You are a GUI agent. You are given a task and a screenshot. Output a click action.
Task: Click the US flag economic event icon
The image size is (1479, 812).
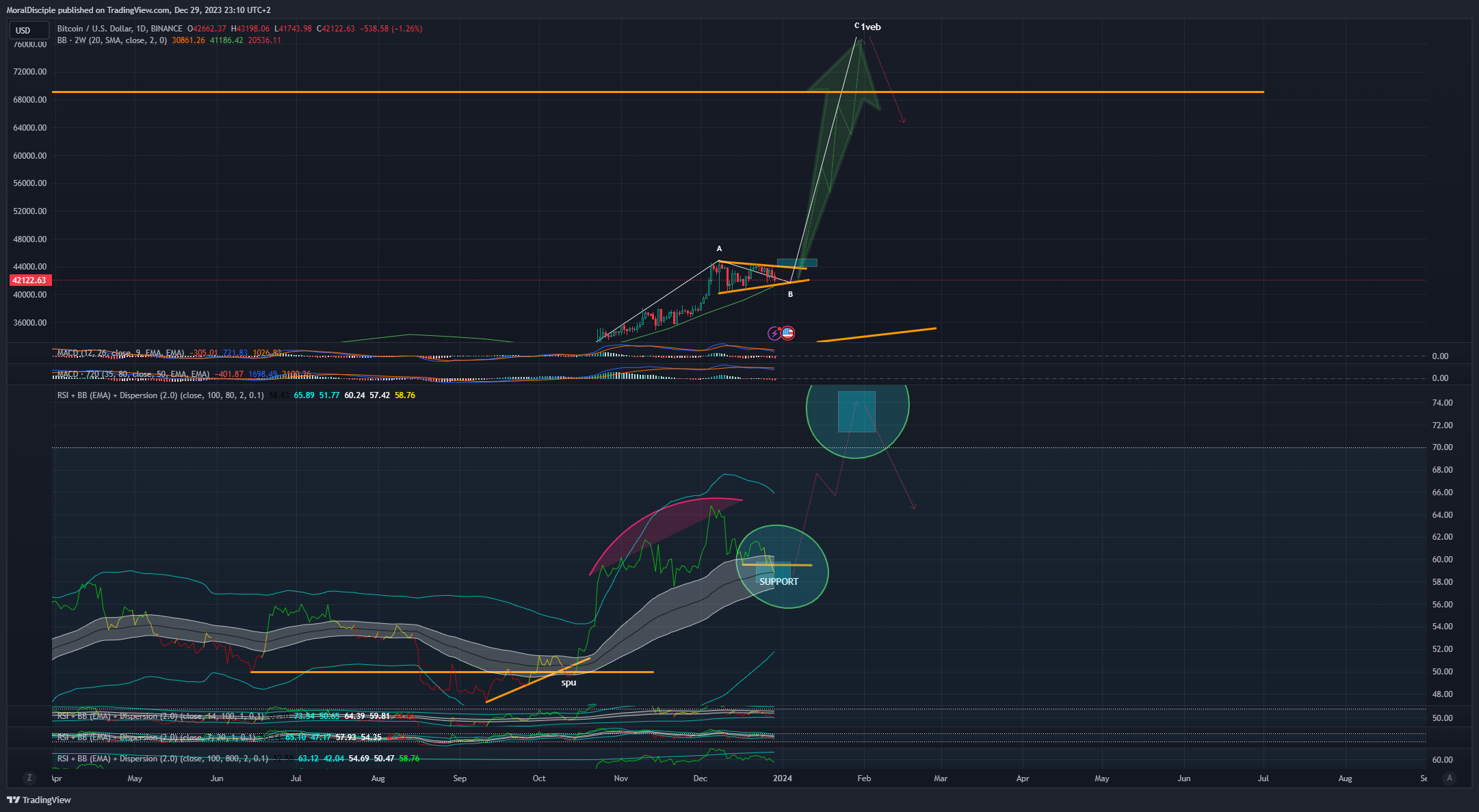point(787,333)
